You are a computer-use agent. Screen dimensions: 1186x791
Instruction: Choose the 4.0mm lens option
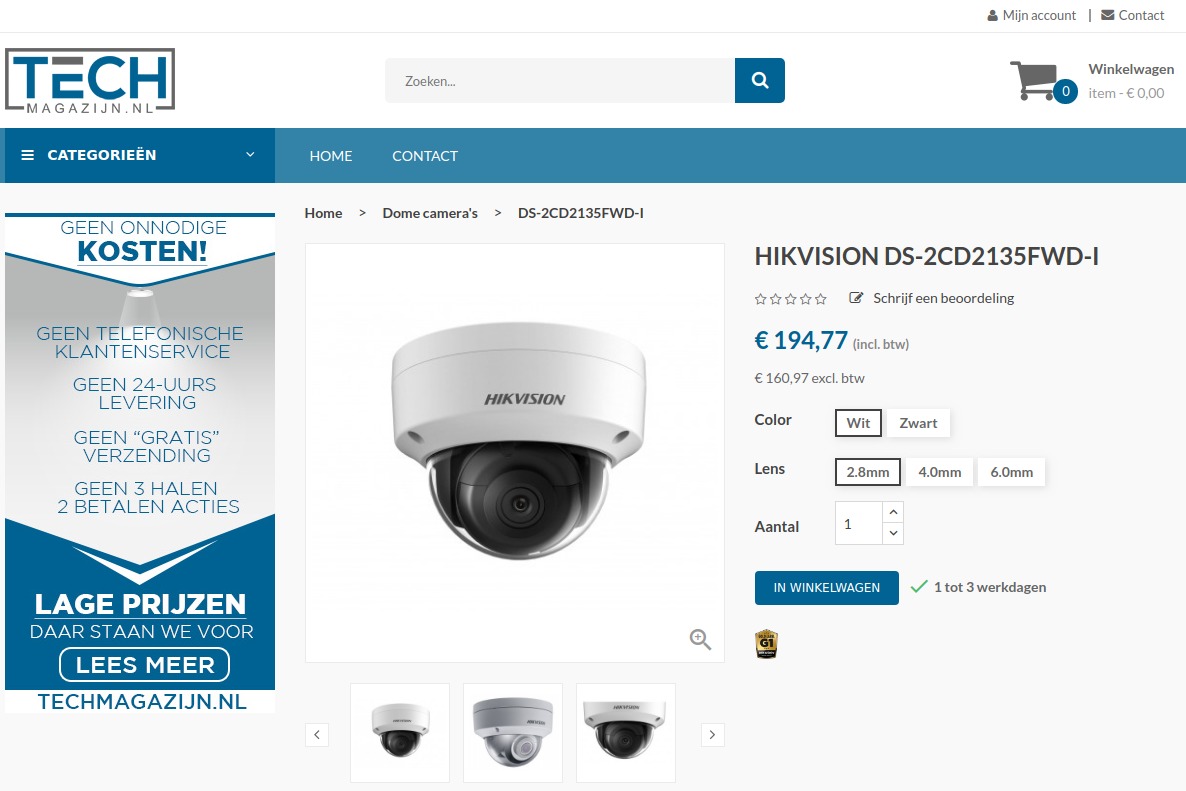(939, 472)
